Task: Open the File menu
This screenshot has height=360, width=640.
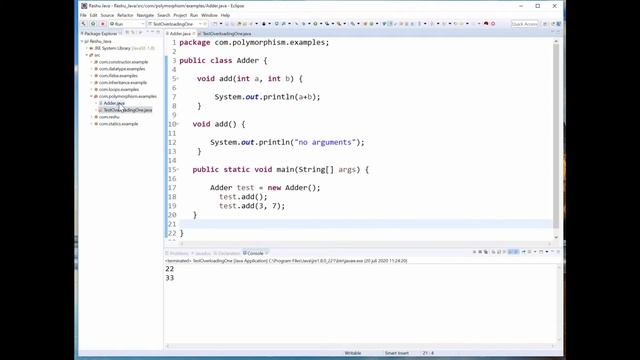Action: 83,15
